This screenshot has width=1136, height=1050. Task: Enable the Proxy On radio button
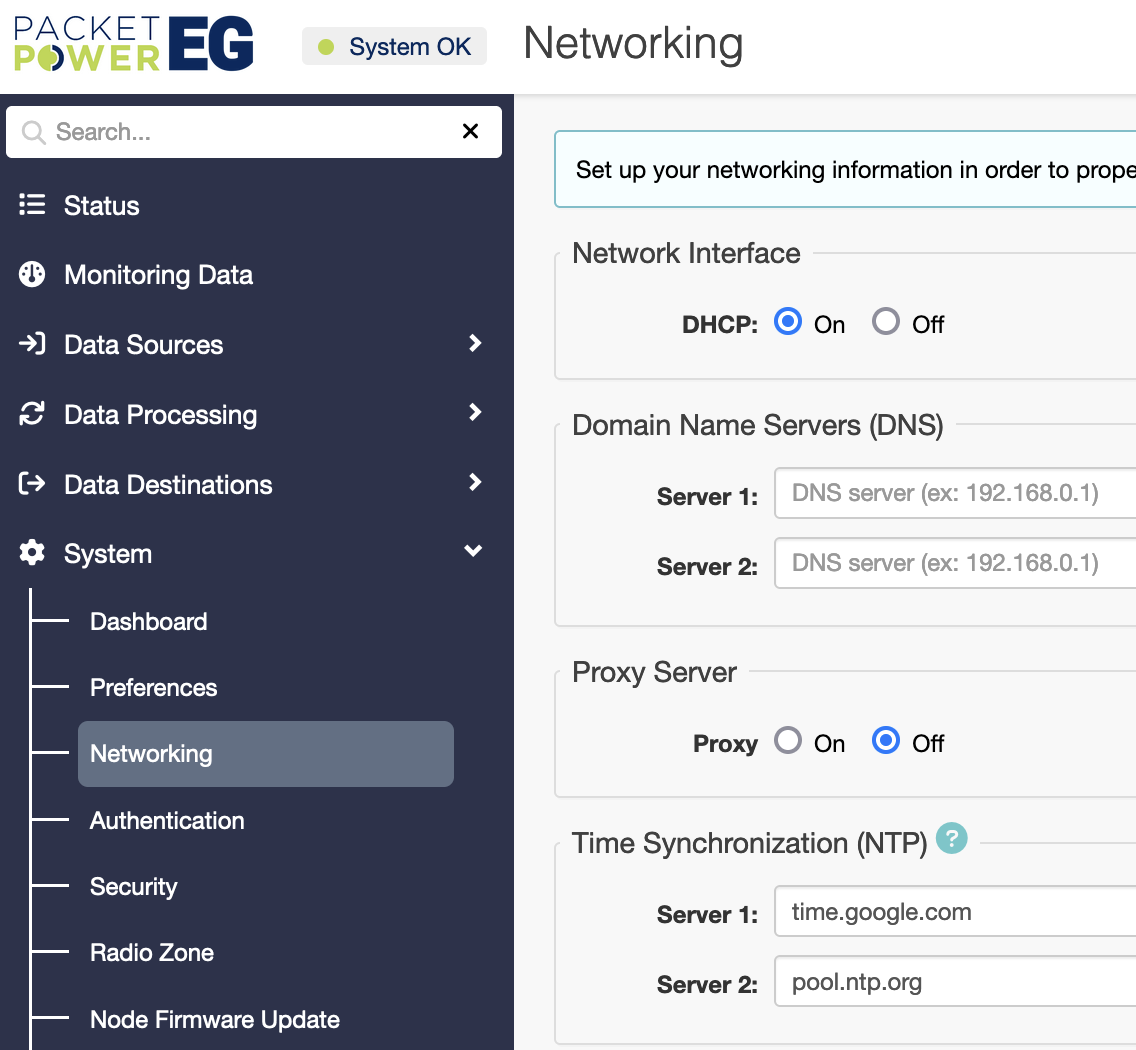pos(788,741)
